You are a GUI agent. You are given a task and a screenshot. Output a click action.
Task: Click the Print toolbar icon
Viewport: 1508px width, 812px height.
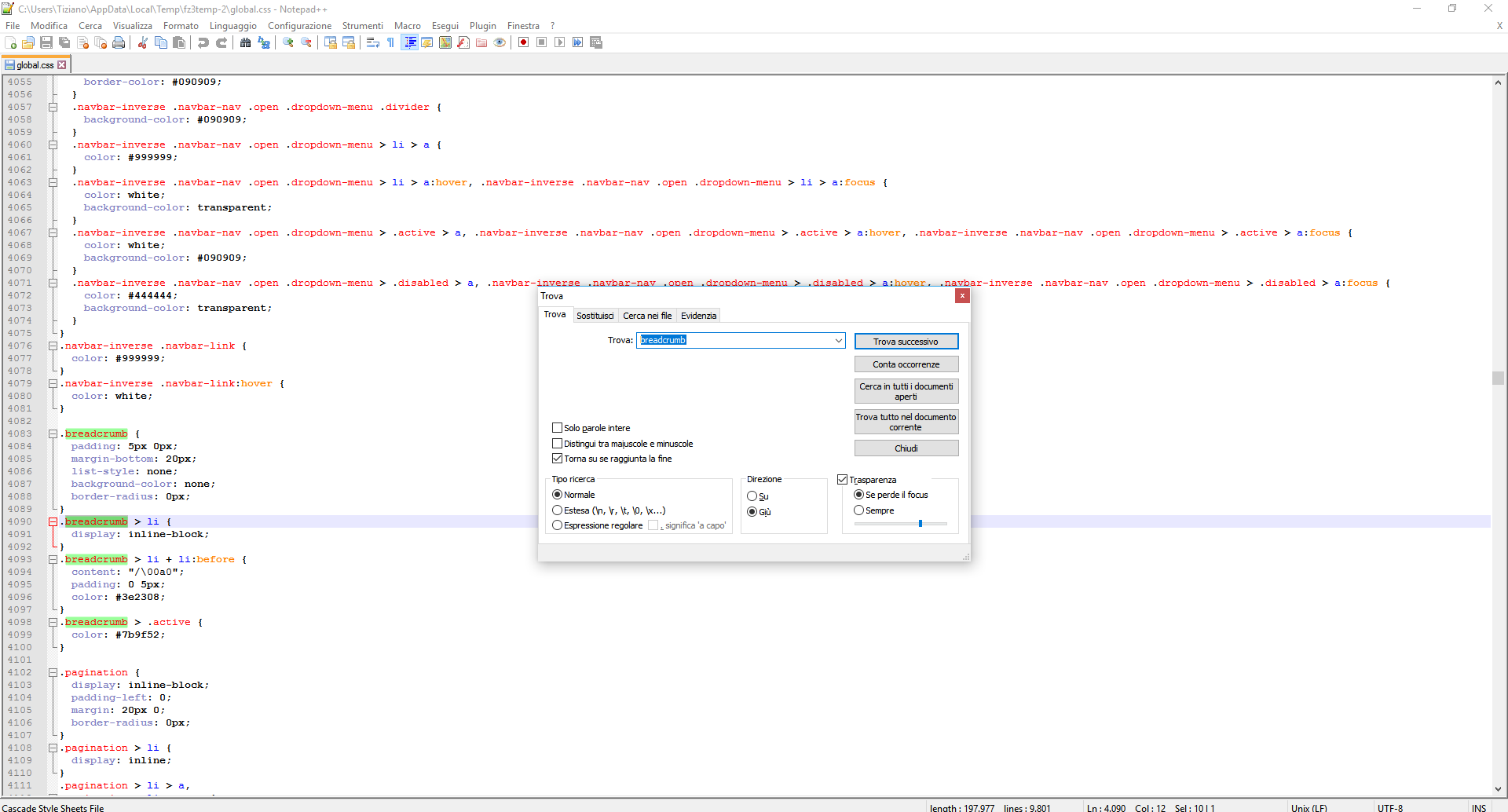[x=119, y=42]
